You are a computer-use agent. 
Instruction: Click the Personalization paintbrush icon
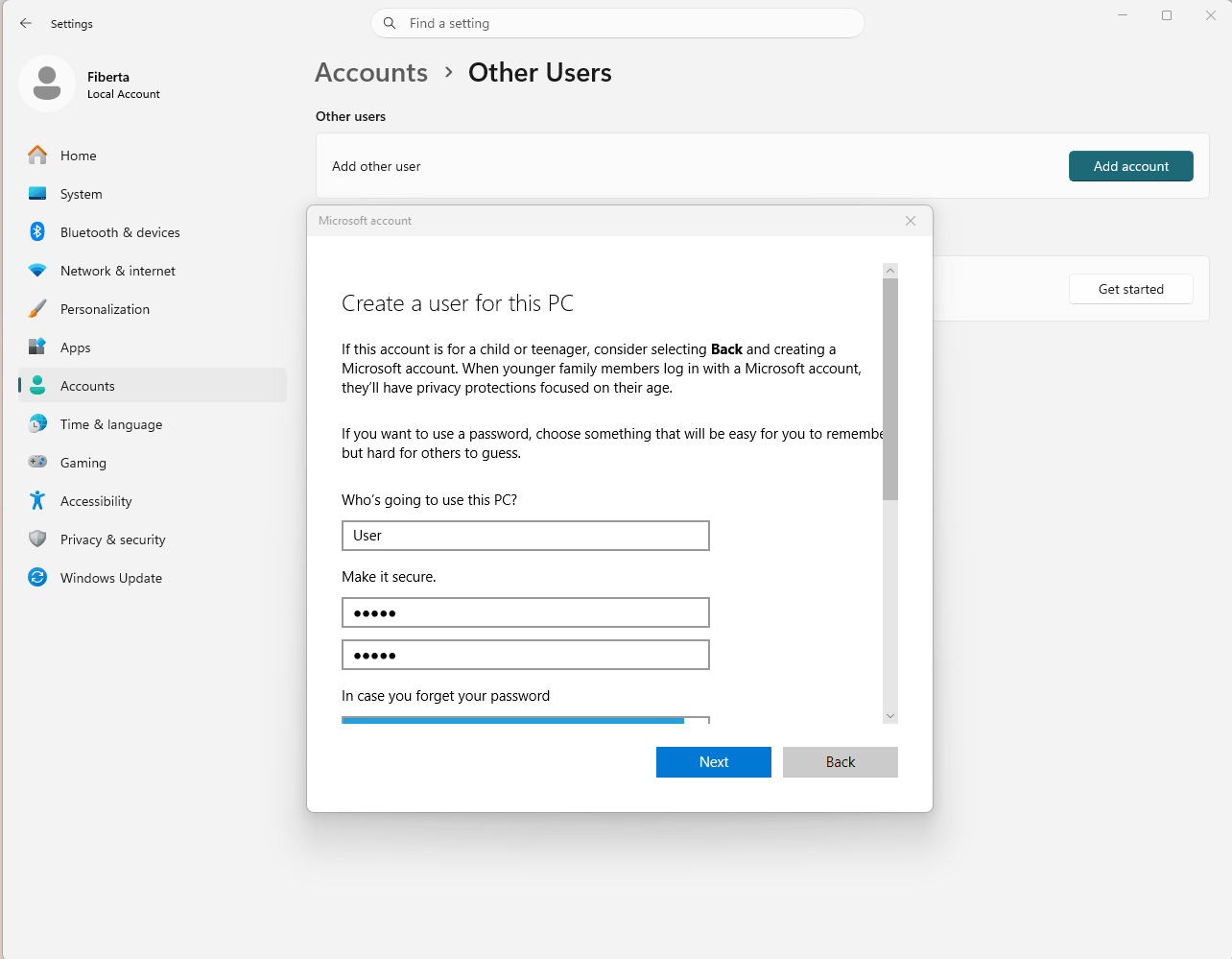click(37, 309)
